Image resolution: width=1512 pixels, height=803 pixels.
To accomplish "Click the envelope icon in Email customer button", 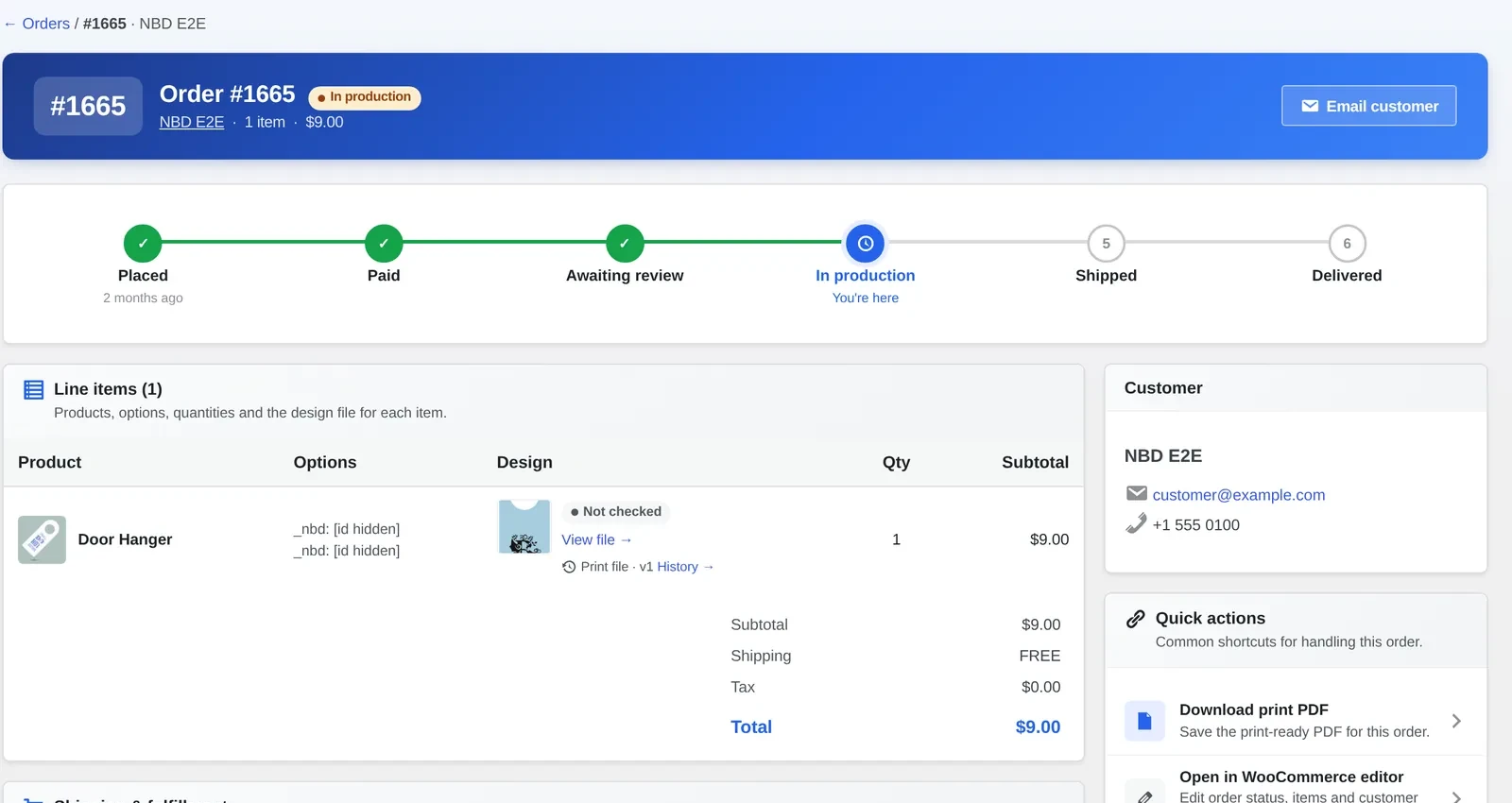I will [x=1310, y=106].
